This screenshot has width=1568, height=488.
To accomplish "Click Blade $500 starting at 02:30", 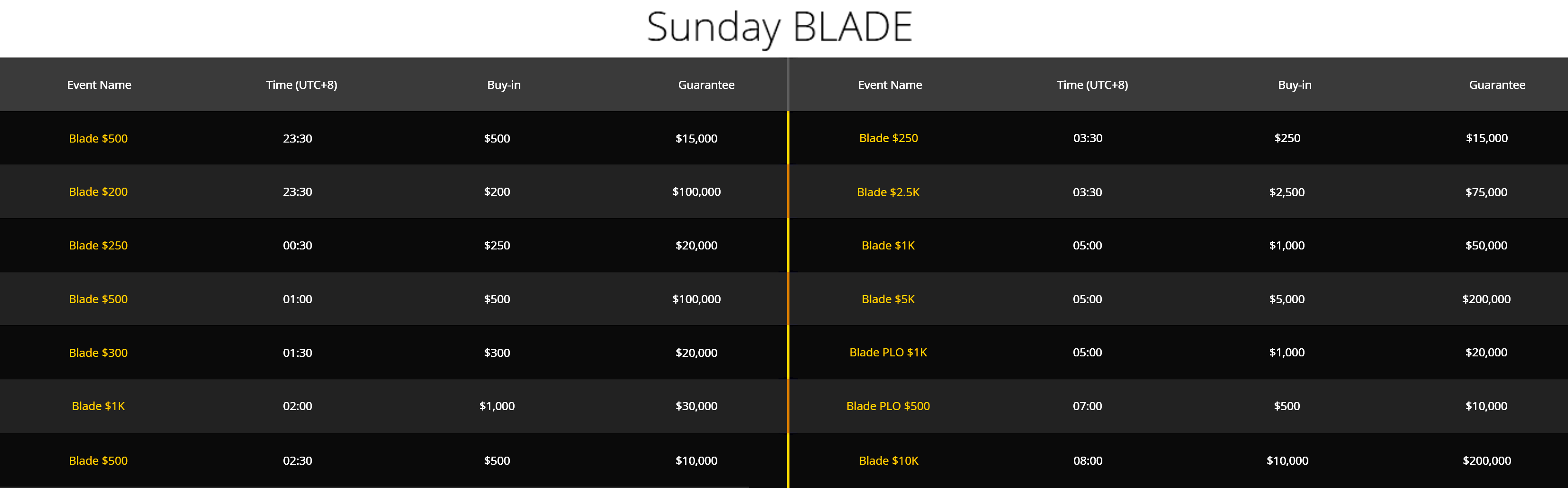I will pyautogui.click(x=98, y=461).
